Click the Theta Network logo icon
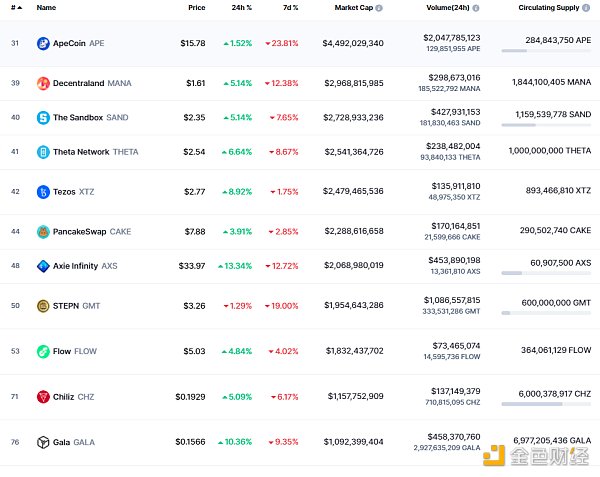 point(43,152)
